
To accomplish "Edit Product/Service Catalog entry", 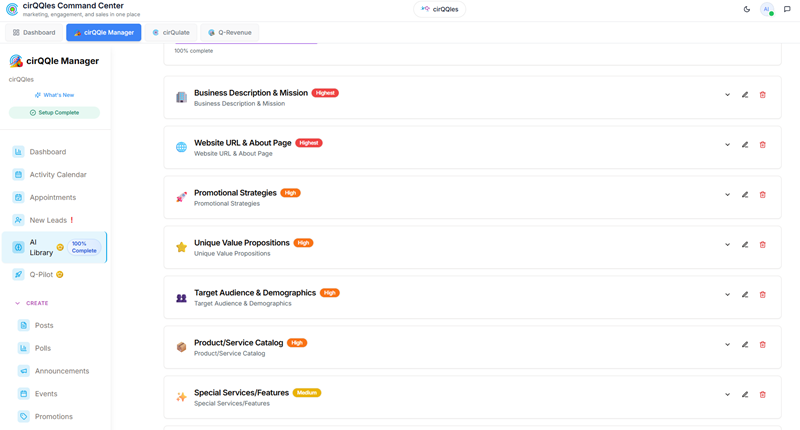I will click(x=745, y=345).
